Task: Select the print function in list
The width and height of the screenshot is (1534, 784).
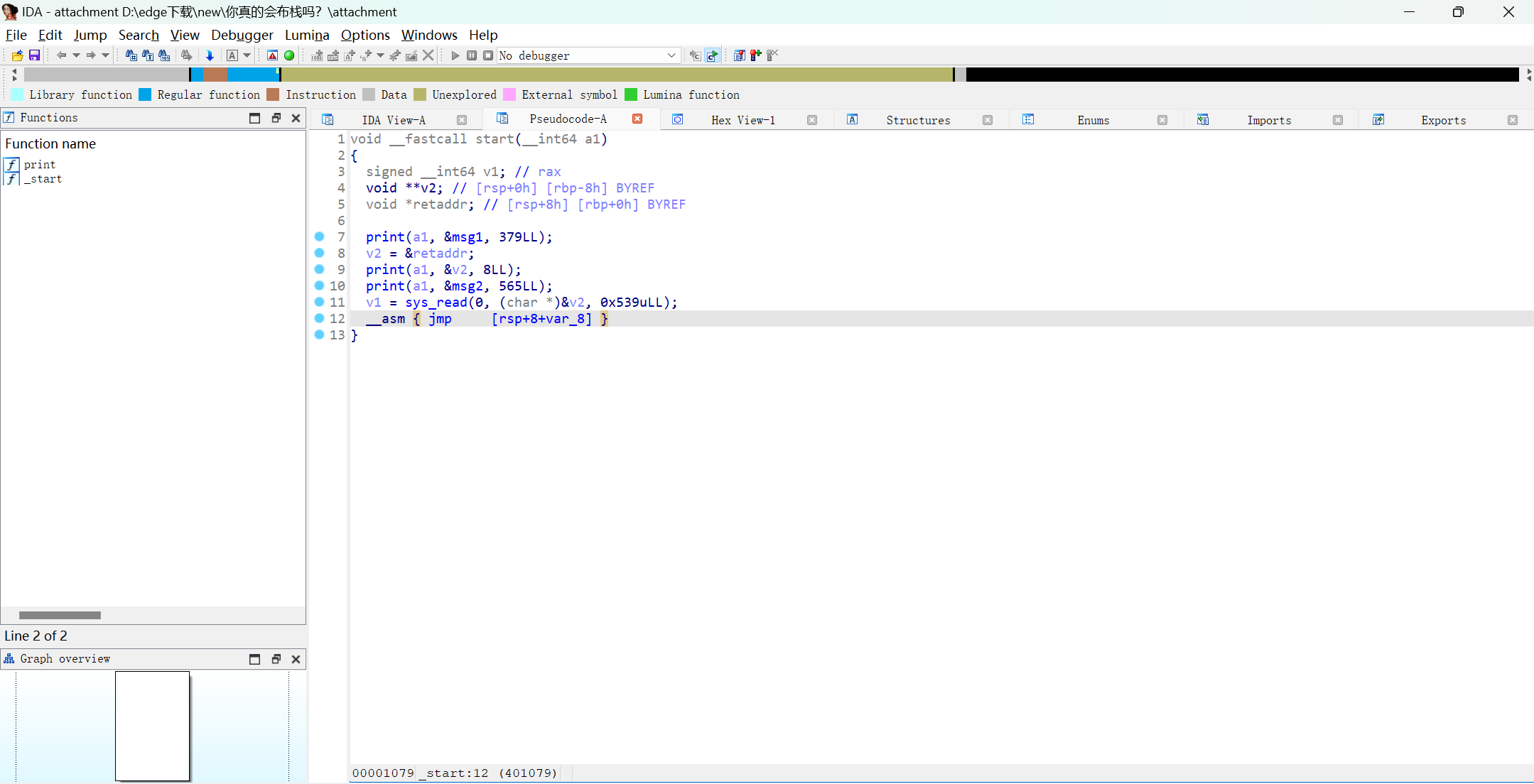Action: pos(39,164)
